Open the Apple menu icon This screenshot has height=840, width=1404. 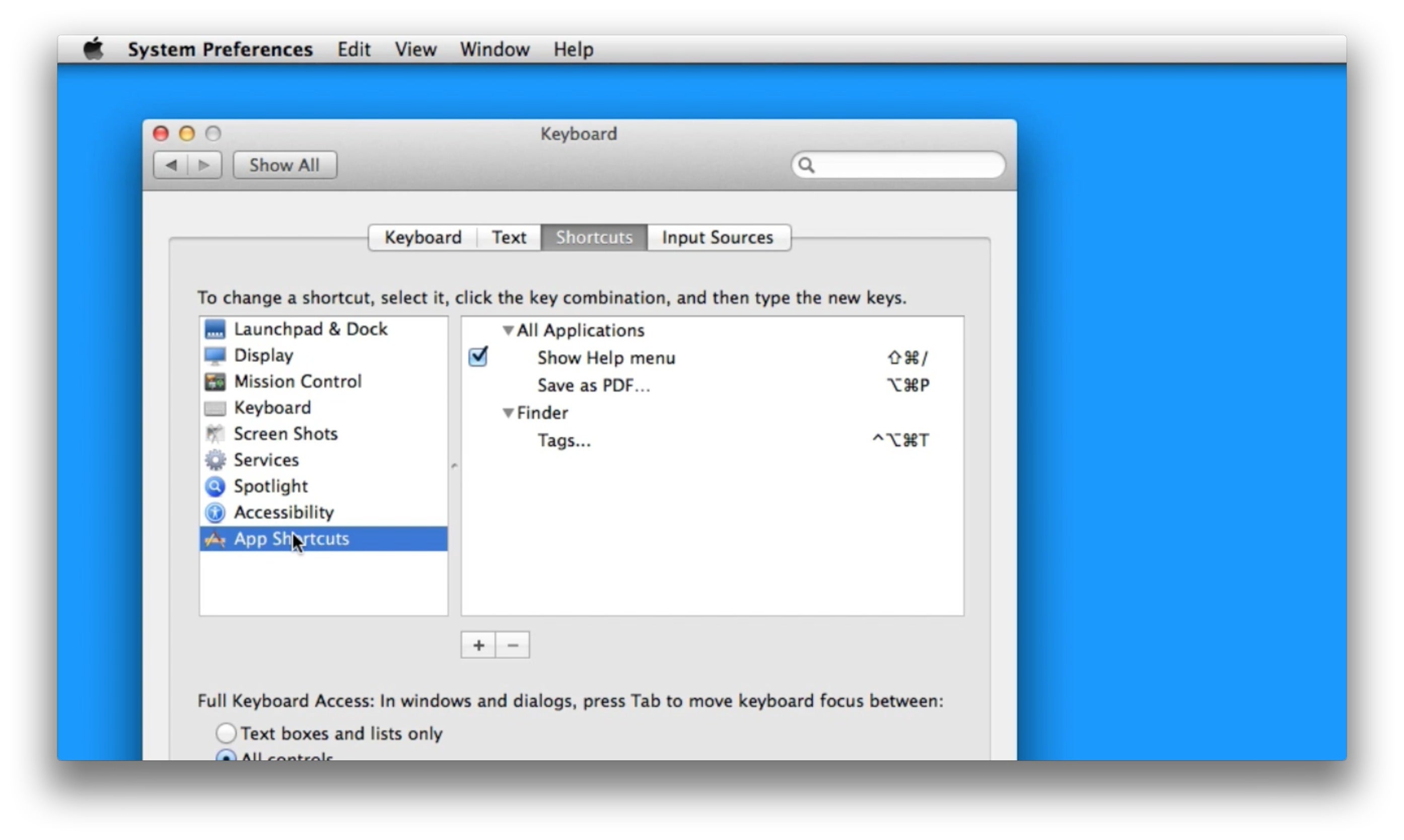[93, 49]
